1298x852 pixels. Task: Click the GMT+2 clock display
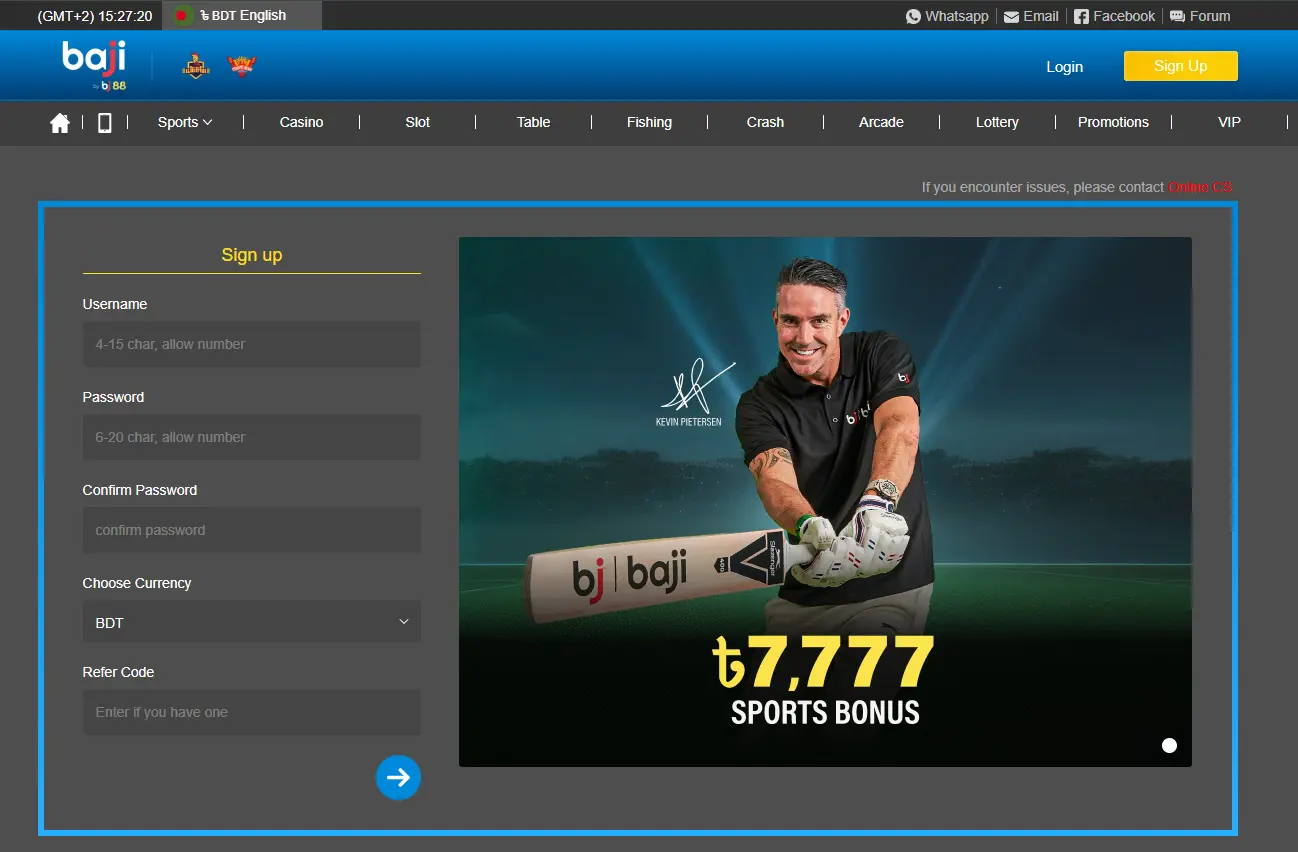pos(95,16)
